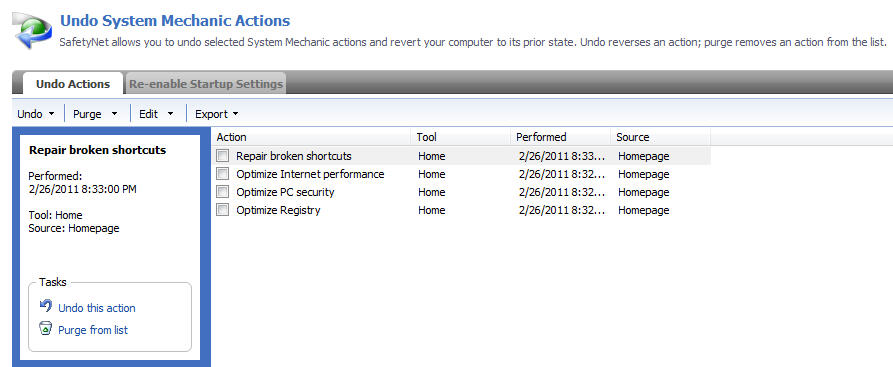This screenshot has height=367, width=893.
Task: Sort list by Performed column header
Action: (561, 137)
